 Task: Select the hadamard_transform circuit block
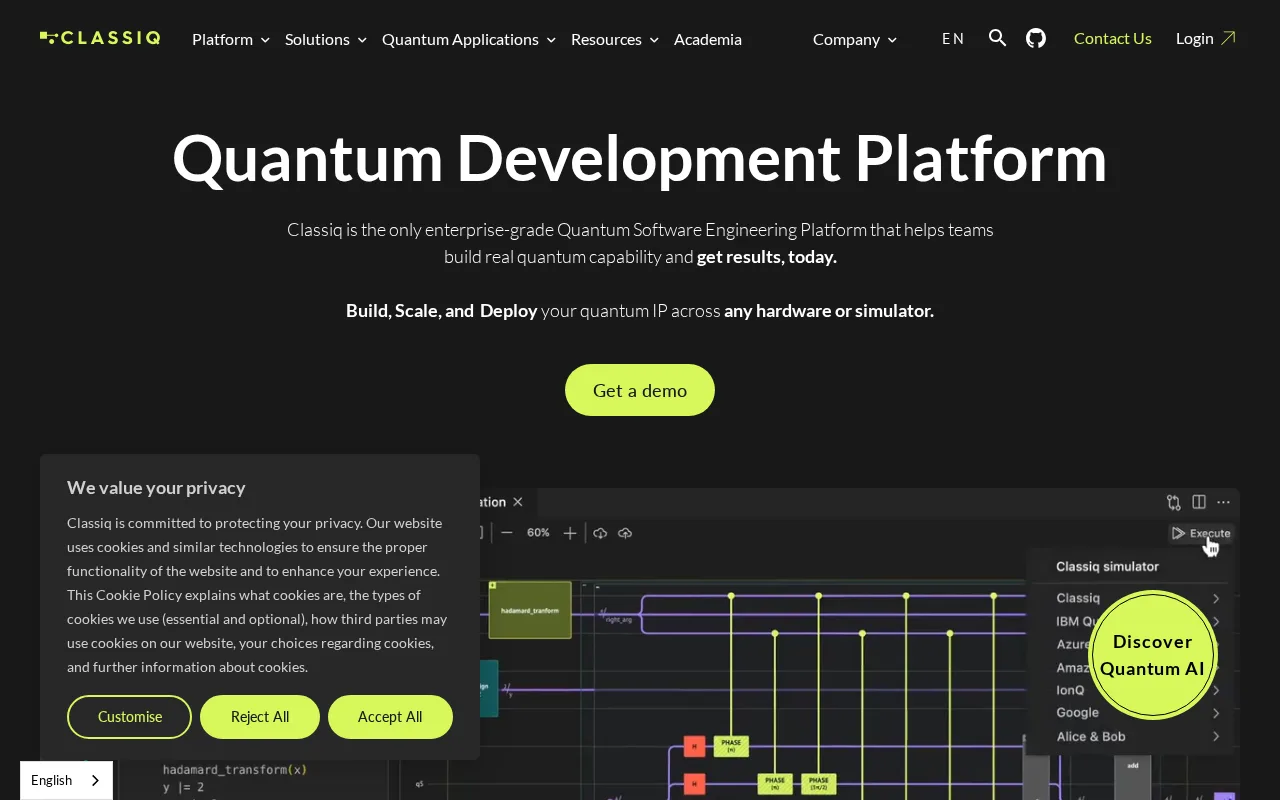tap(530, 610)
